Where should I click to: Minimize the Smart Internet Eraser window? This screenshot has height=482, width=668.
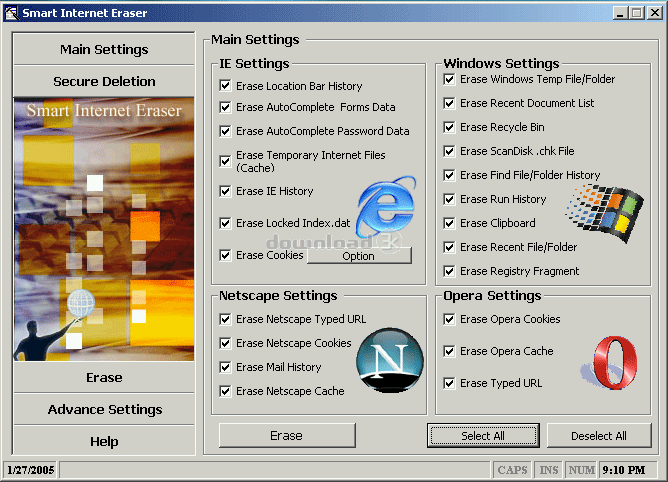point(620,13)
